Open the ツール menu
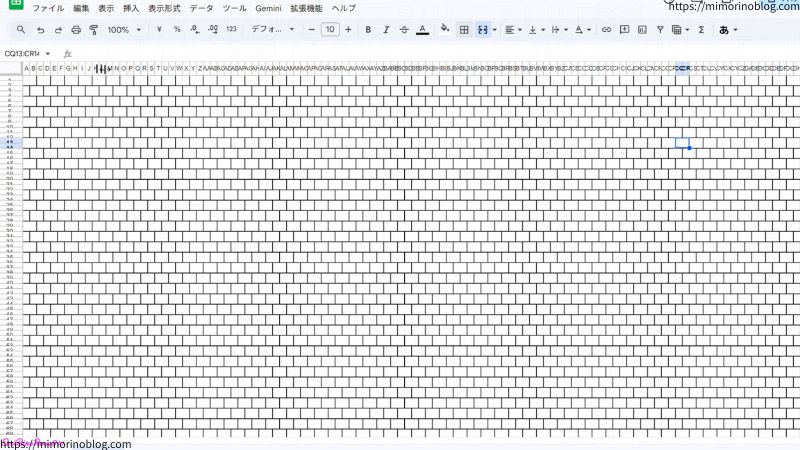 point(235,8)
